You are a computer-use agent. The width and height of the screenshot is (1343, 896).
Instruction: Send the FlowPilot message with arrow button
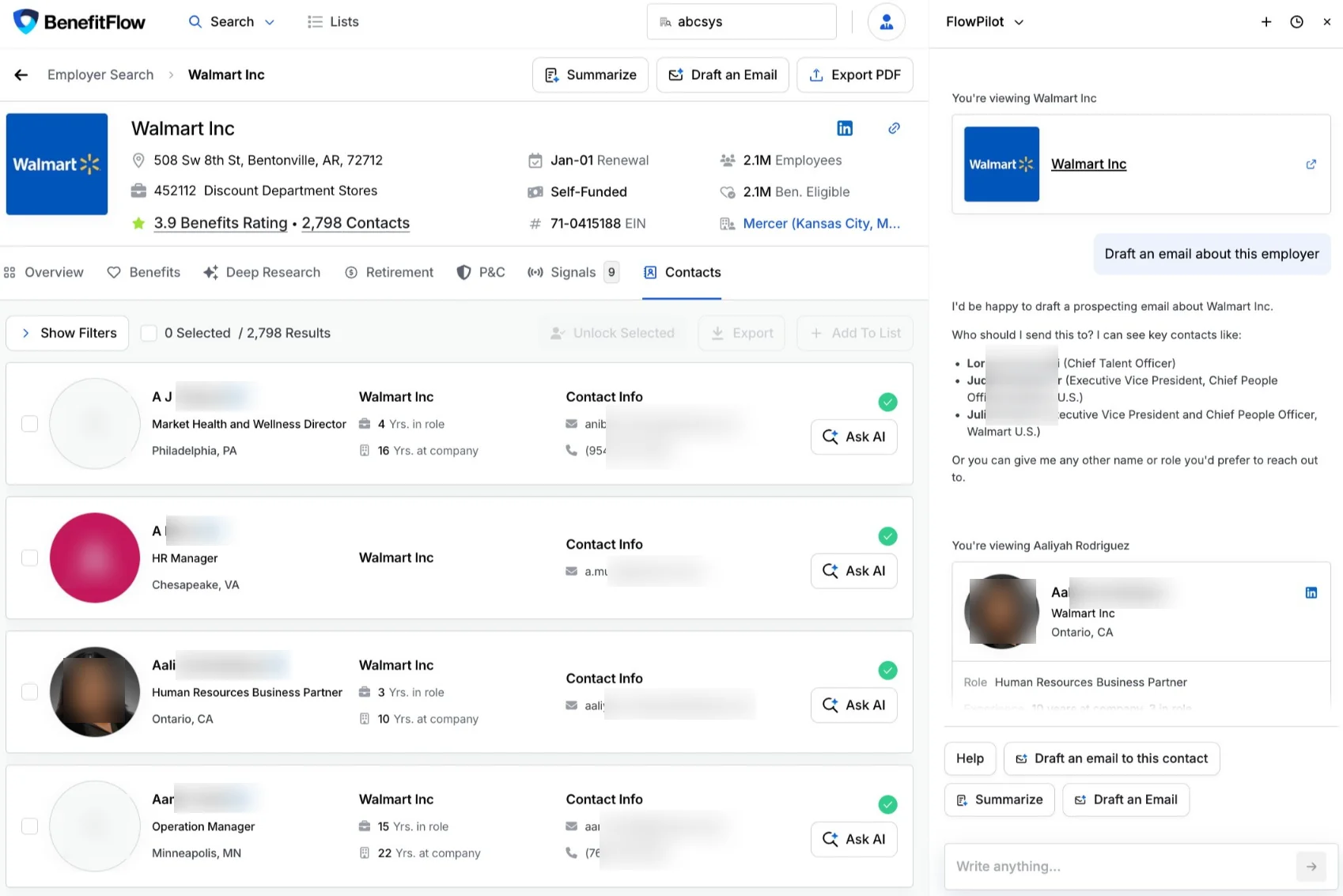pyautogui.click(x=1311, y=866)
